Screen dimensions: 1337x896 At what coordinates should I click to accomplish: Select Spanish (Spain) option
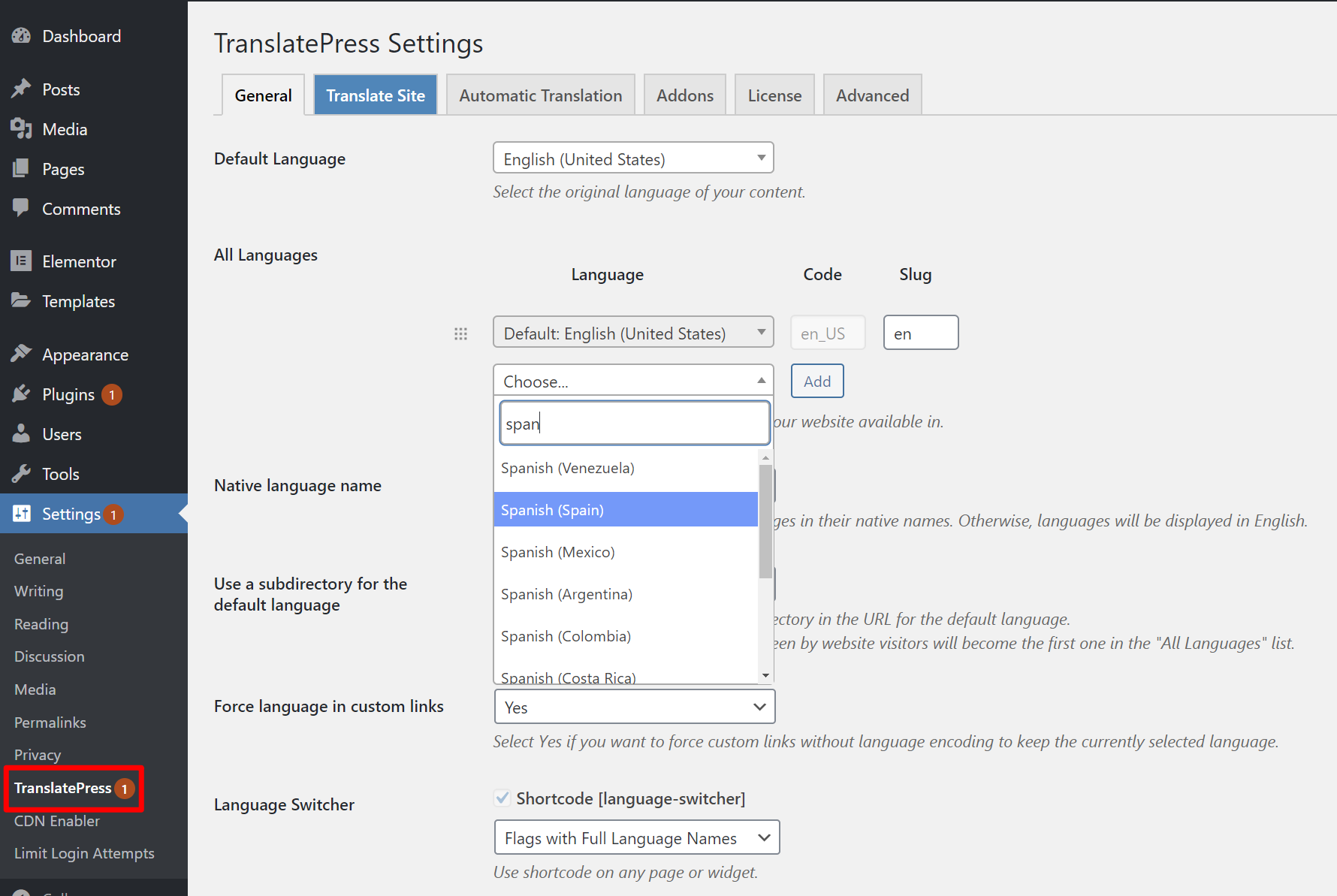point(626,510)
